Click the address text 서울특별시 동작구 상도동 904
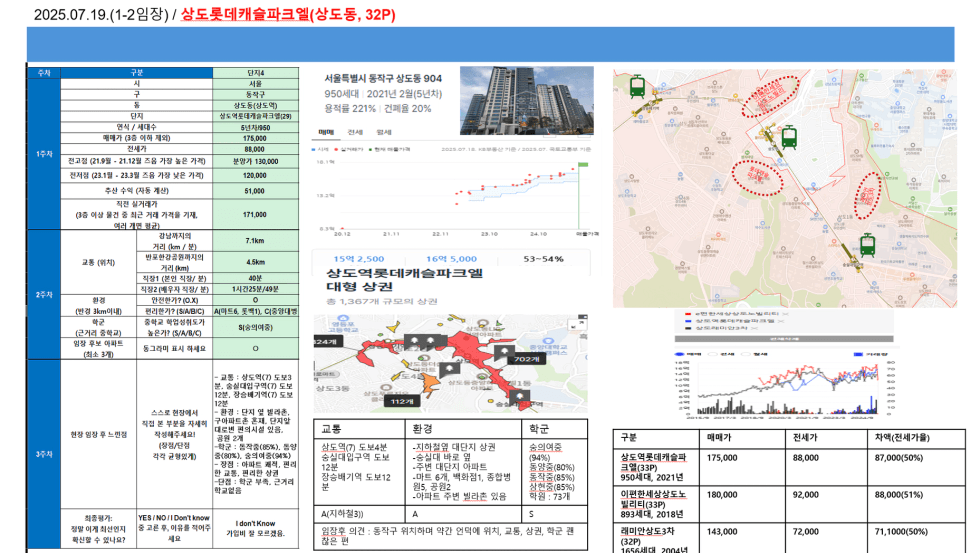Viewport: 980px width, 553px height. point(382,79)
